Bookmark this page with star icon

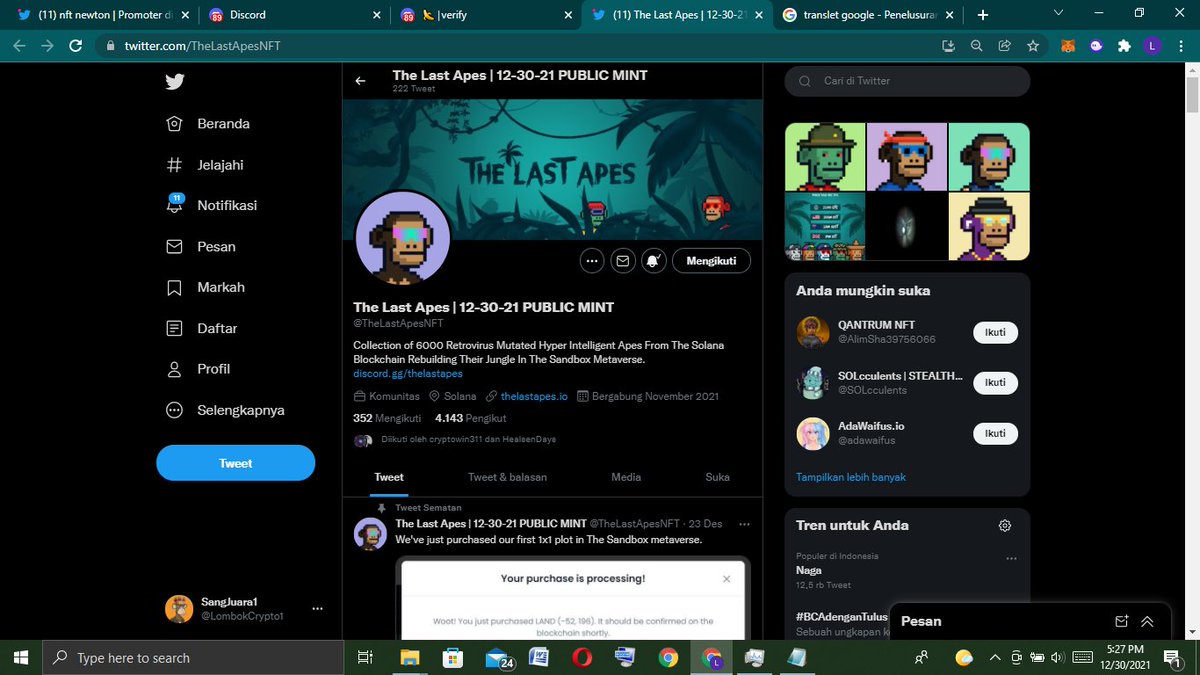click(1033, 46)
